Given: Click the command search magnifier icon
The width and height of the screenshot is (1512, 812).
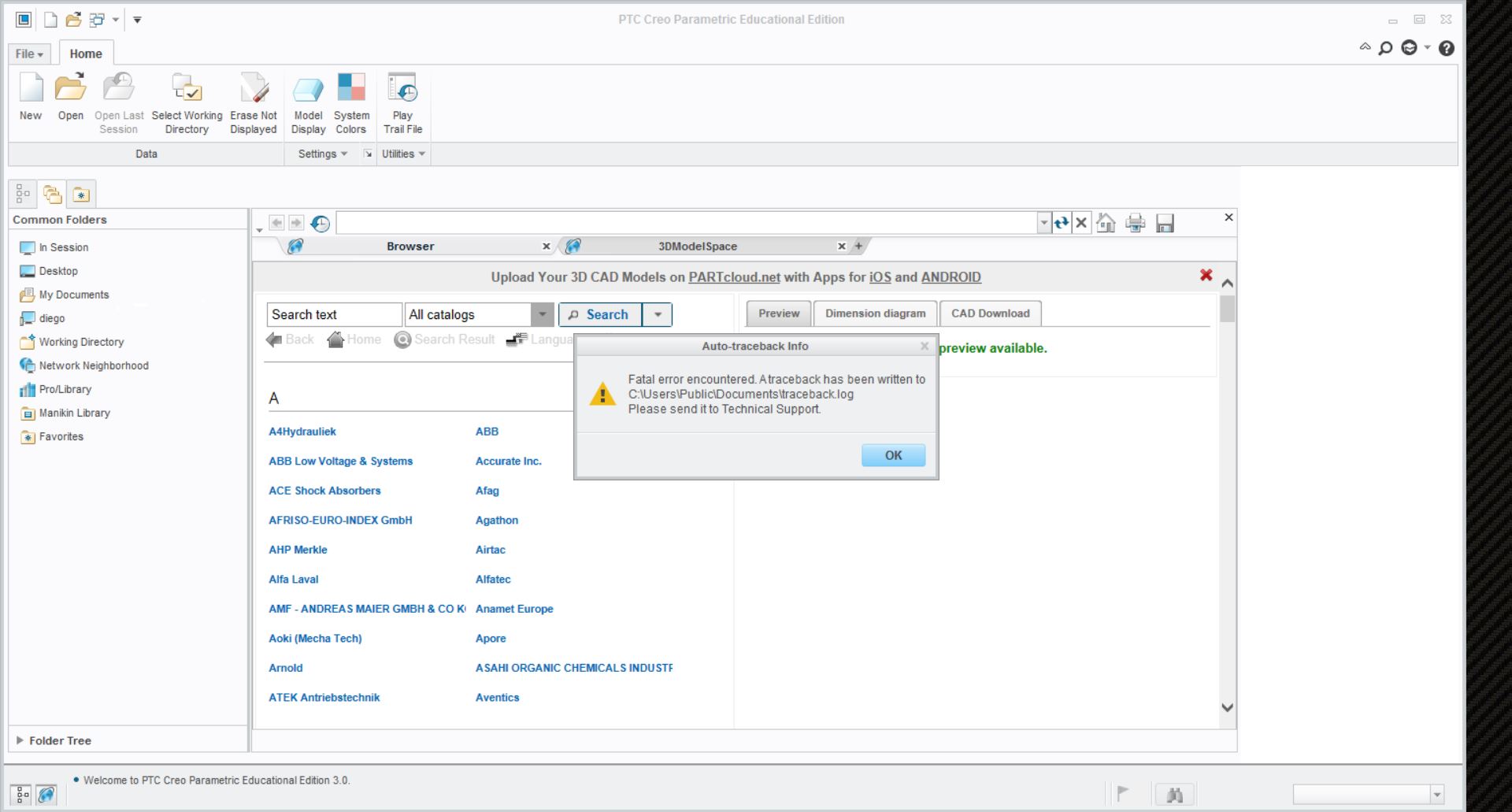Looking at the screenshot, I should [1385, 48].
